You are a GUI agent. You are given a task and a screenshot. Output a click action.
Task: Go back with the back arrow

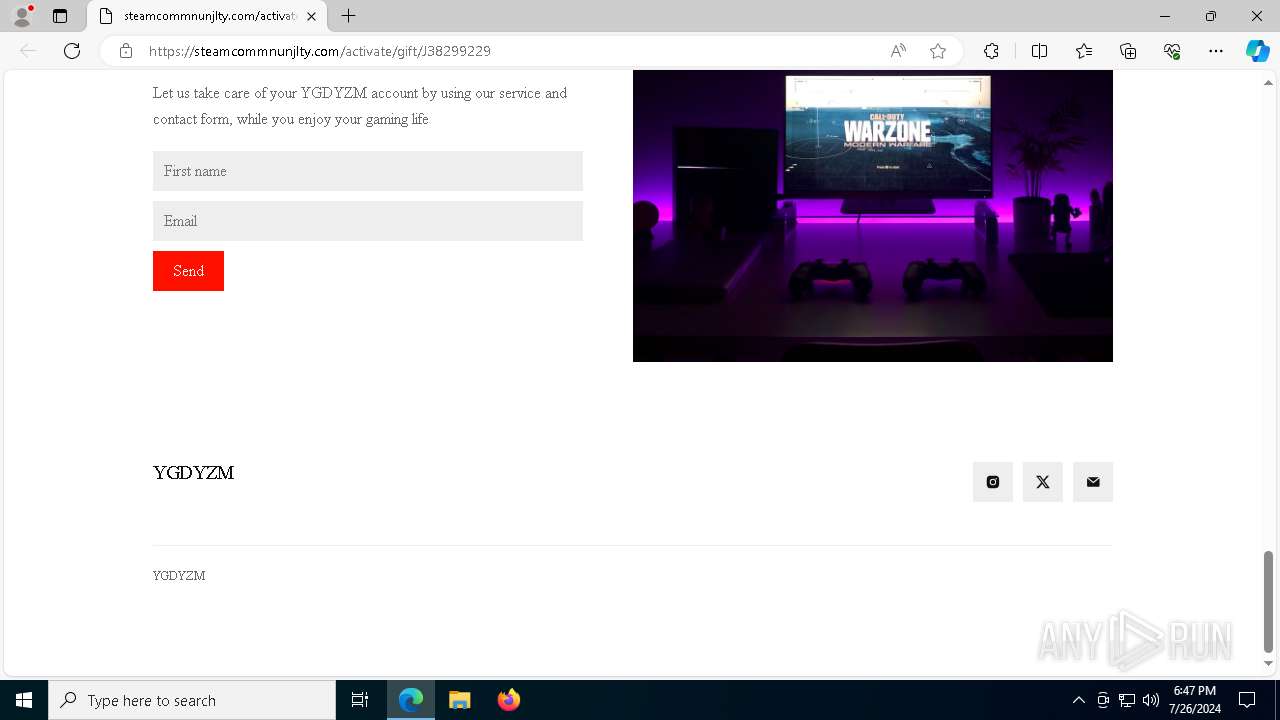point(28,51)
